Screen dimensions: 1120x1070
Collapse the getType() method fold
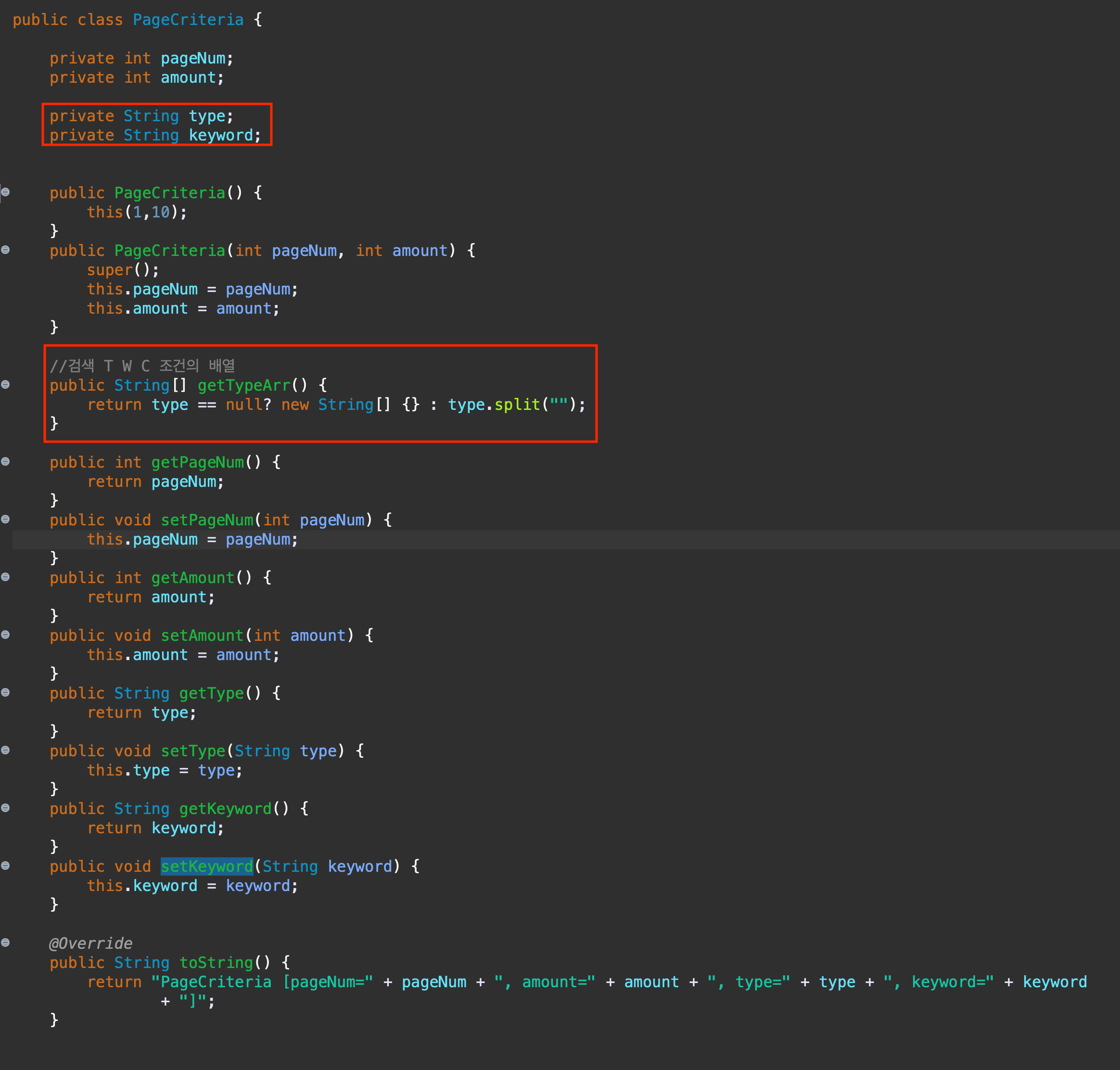click(x=5, y=692)
